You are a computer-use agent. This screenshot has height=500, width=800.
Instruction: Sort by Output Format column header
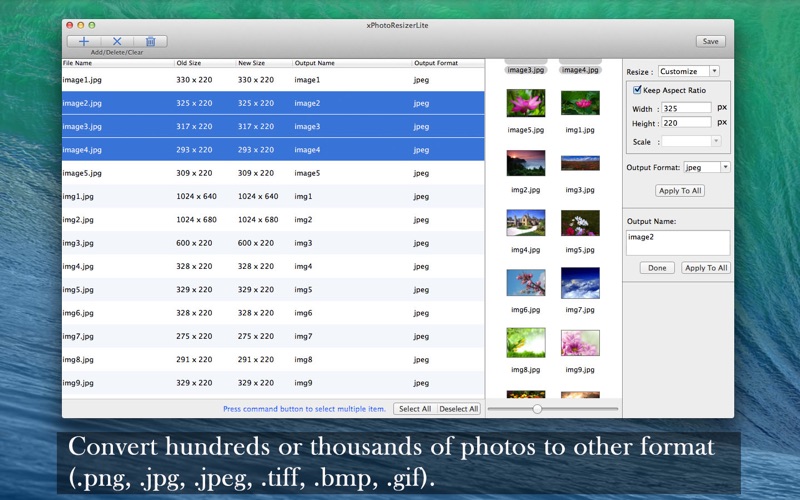(448, 63)
